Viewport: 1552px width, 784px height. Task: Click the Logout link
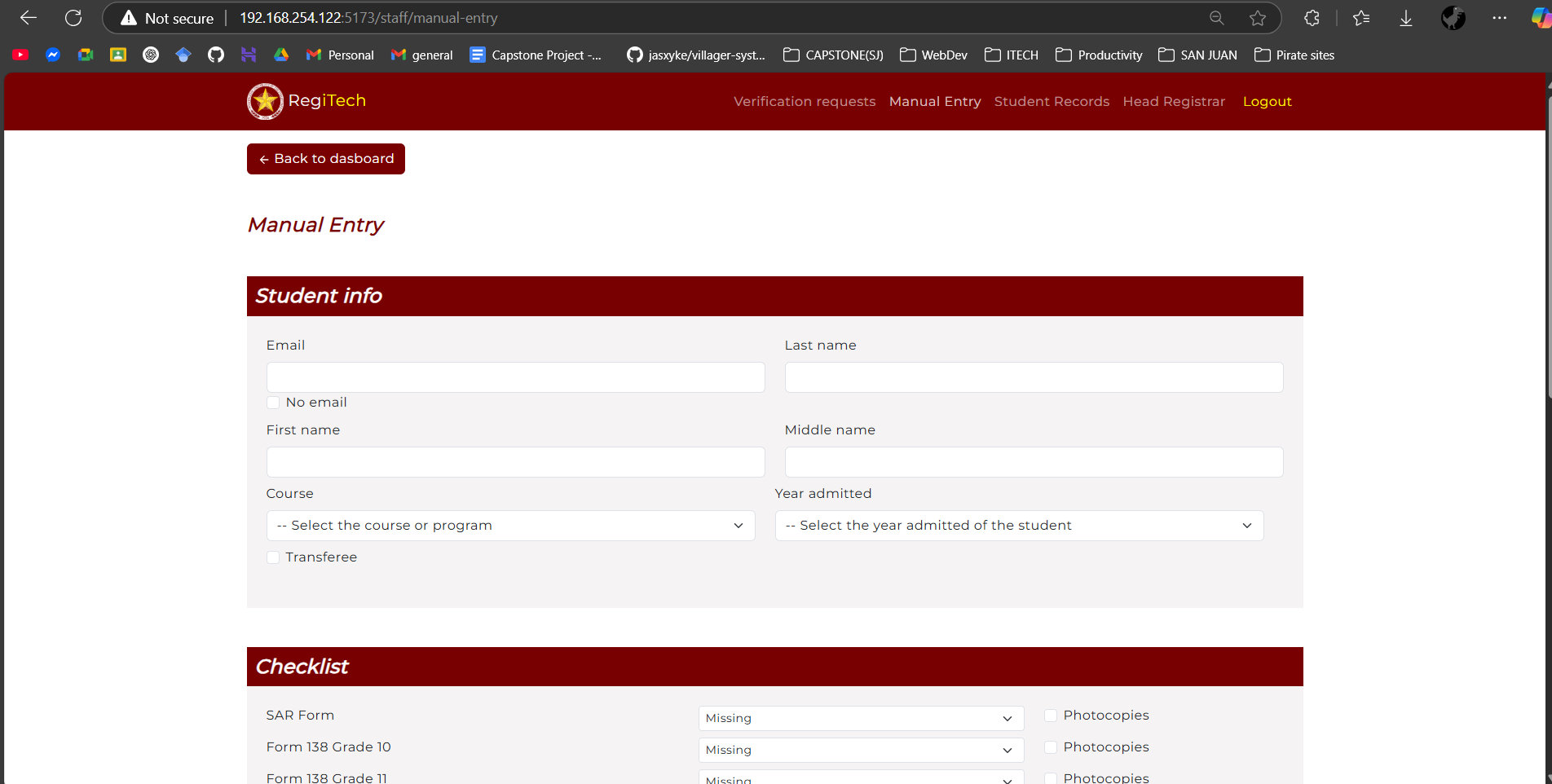pos(1267,101)
